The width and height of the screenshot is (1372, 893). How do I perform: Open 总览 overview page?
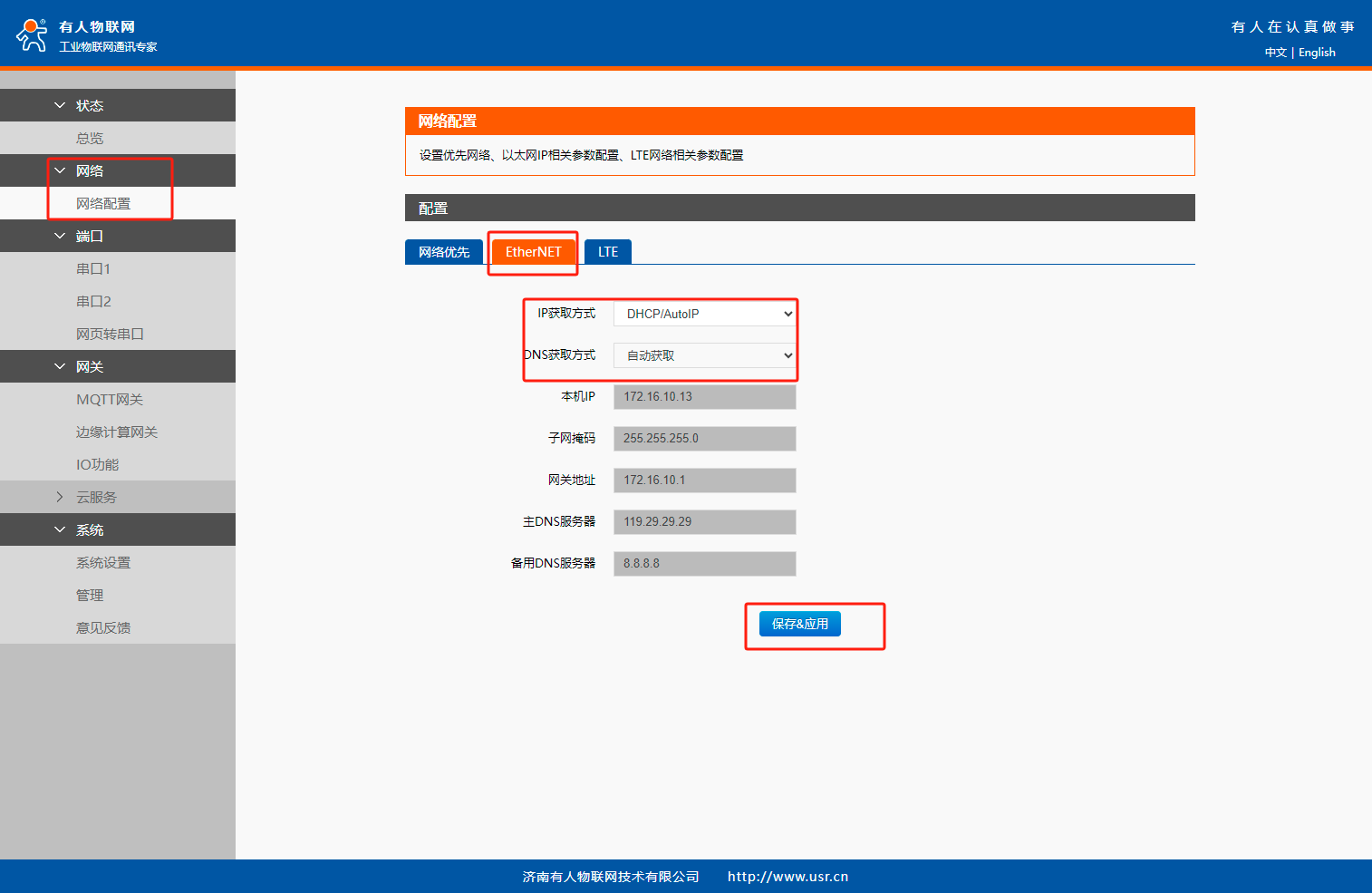90,138
